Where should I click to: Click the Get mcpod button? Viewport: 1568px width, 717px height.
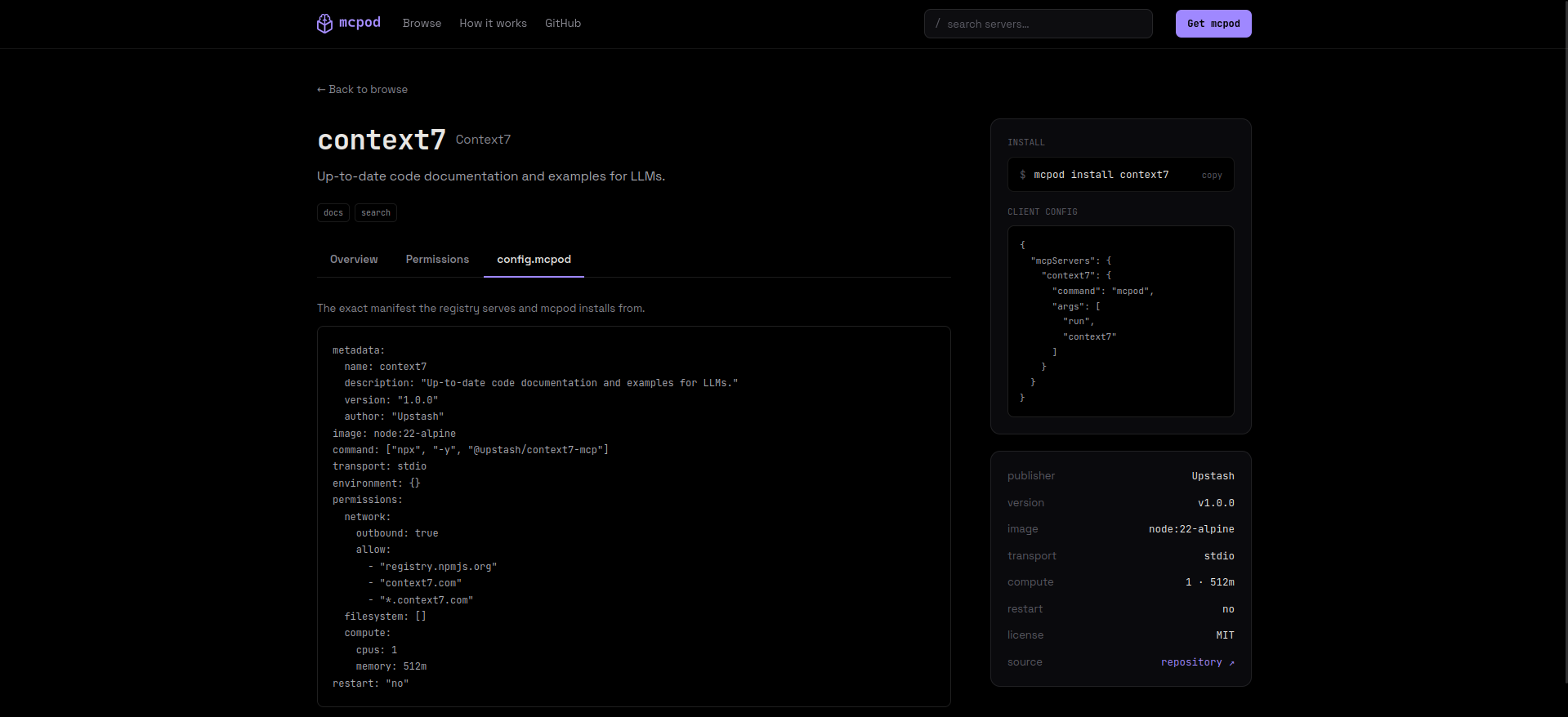coord(1213,24)
